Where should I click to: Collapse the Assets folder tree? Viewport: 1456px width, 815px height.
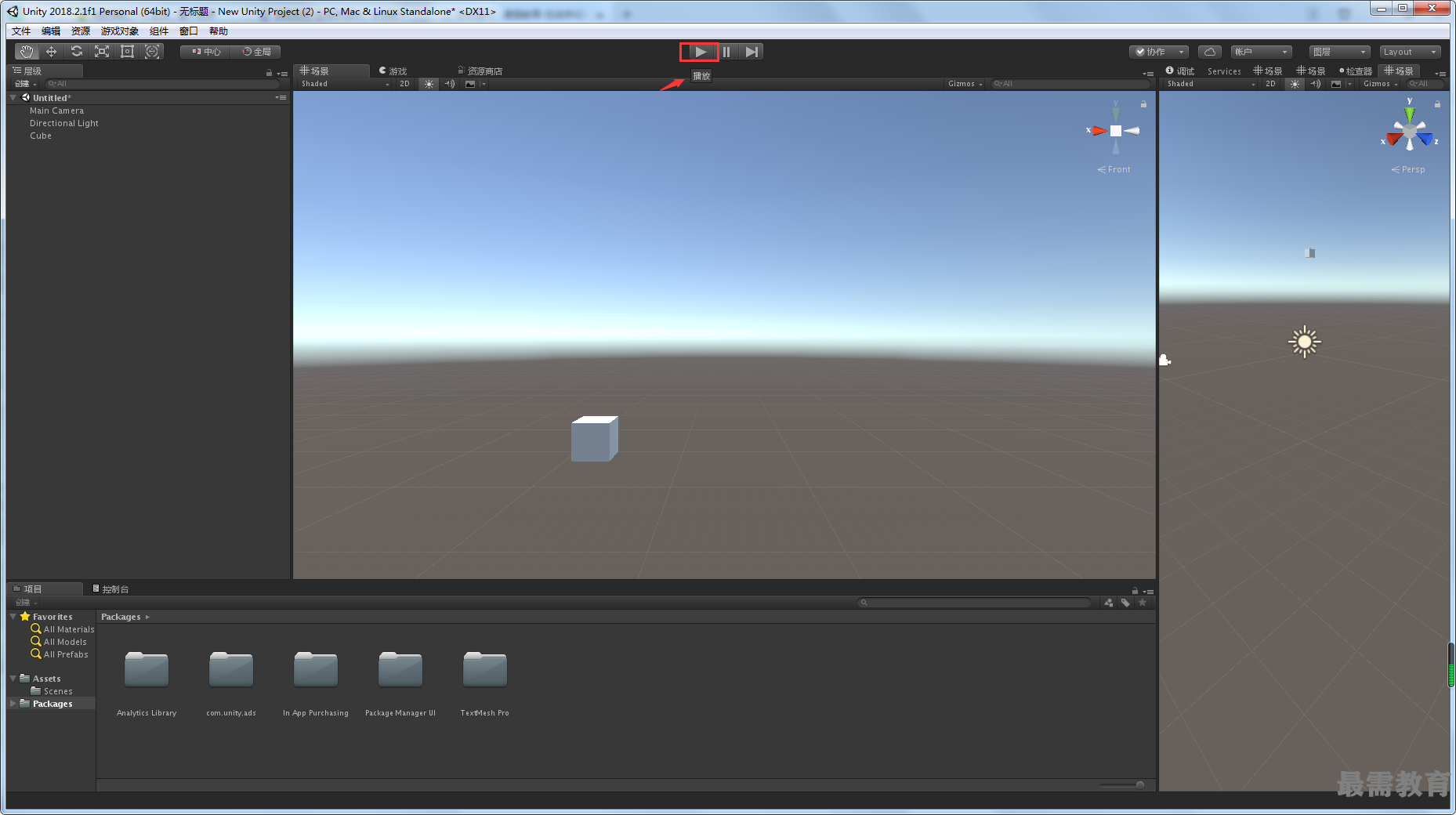click(x=13, y=679)
